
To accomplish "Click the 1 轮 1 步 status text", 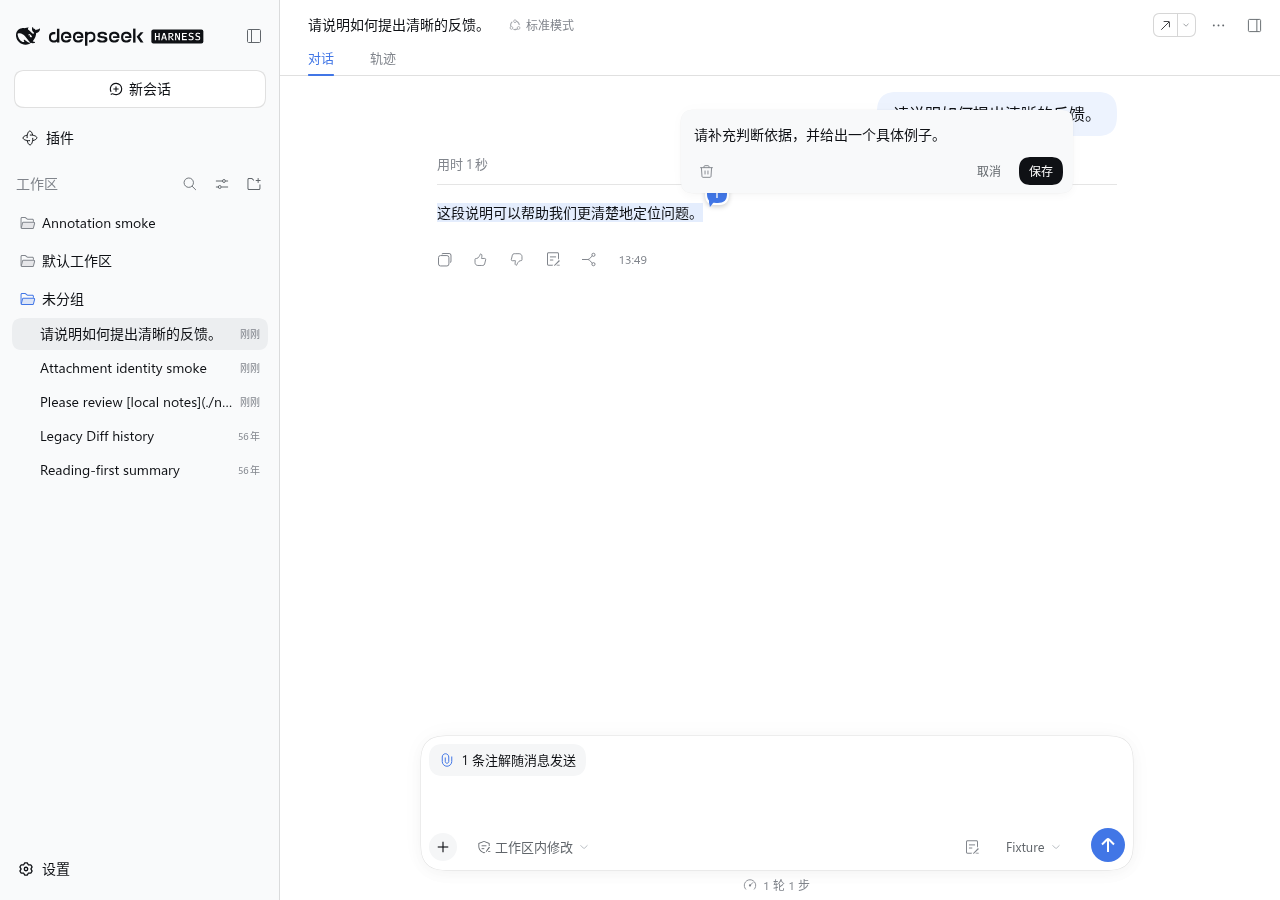I will (x=777, y=885).
